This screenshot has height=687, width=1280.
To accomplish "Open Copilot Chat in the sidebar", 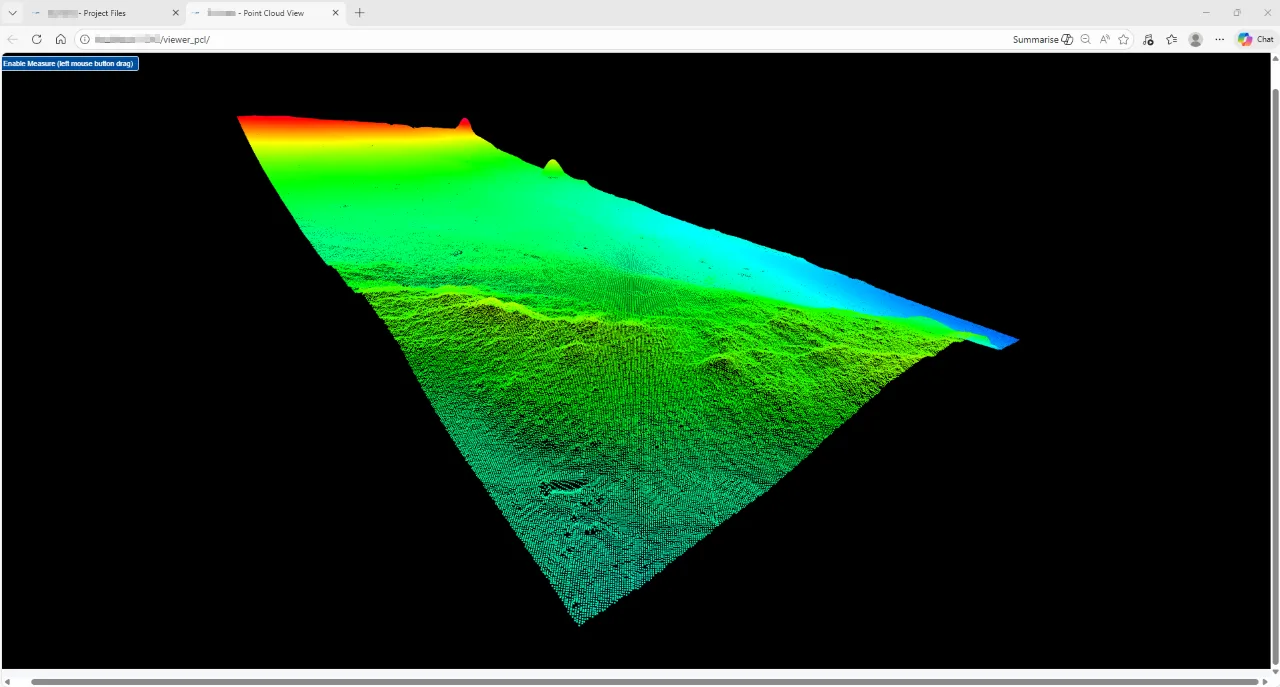I will [1256, 39].
